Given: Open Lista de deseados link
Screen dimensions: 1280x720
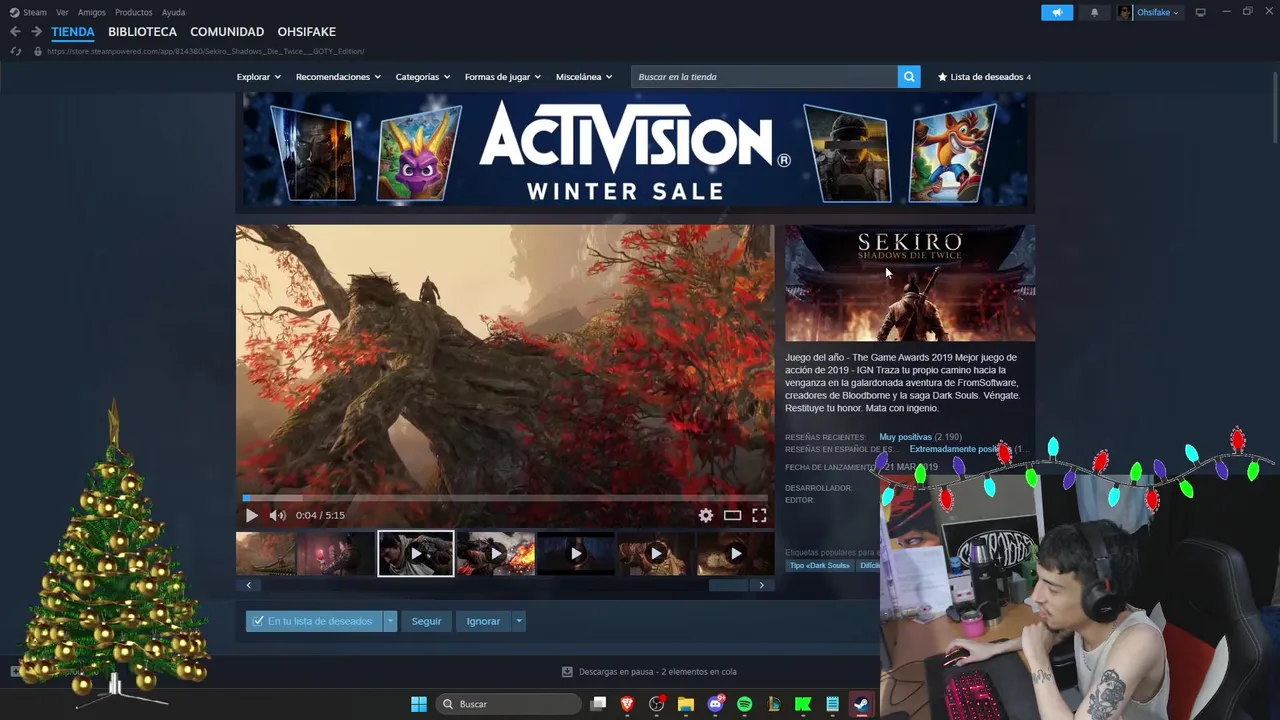Looking at the screenshot, I should tap(986, 77).
